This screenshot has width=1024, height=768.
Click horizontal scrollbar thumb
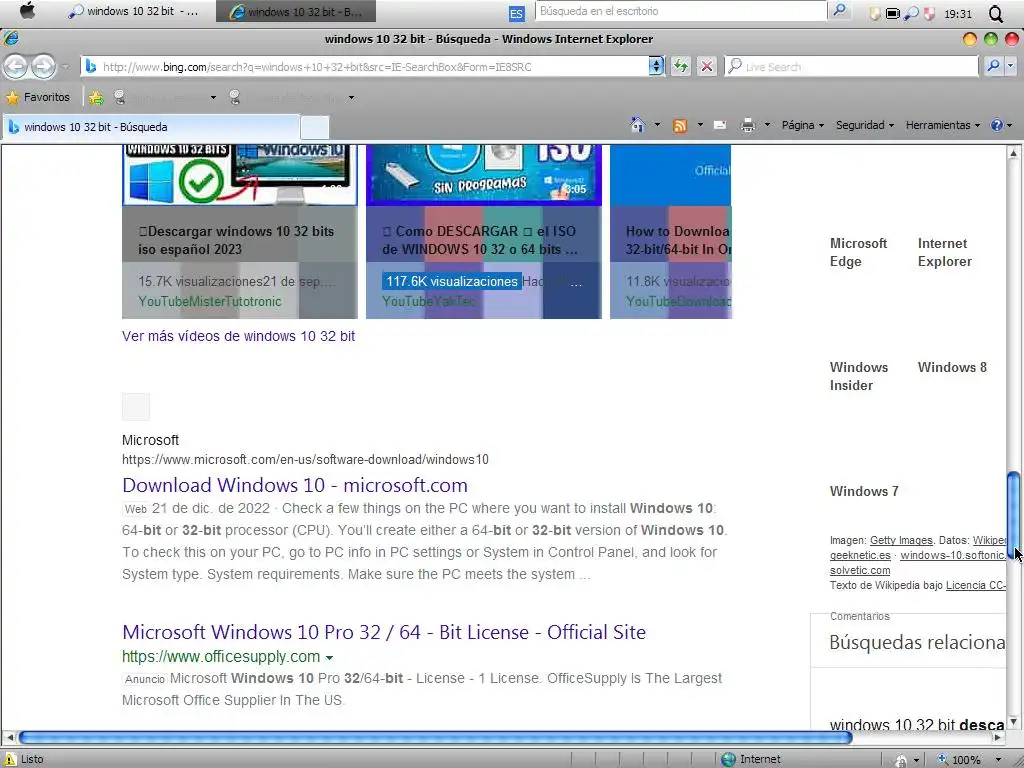pos(436,737)
